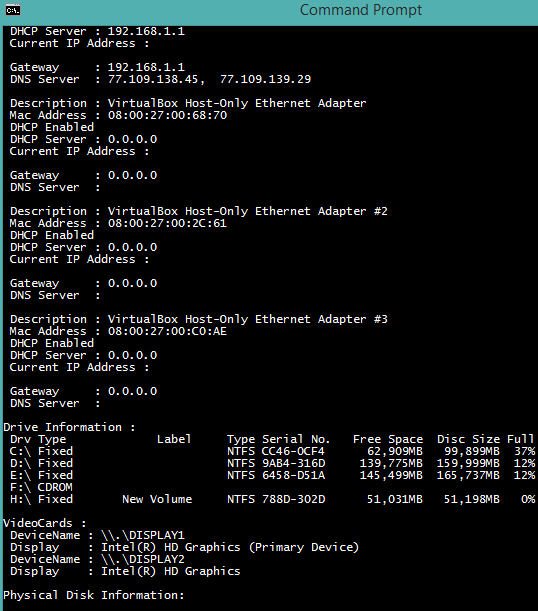538x611 pixels.
Task: Select Mac Address 08:00:27:00:2C:61
Action: pos(118,223)
